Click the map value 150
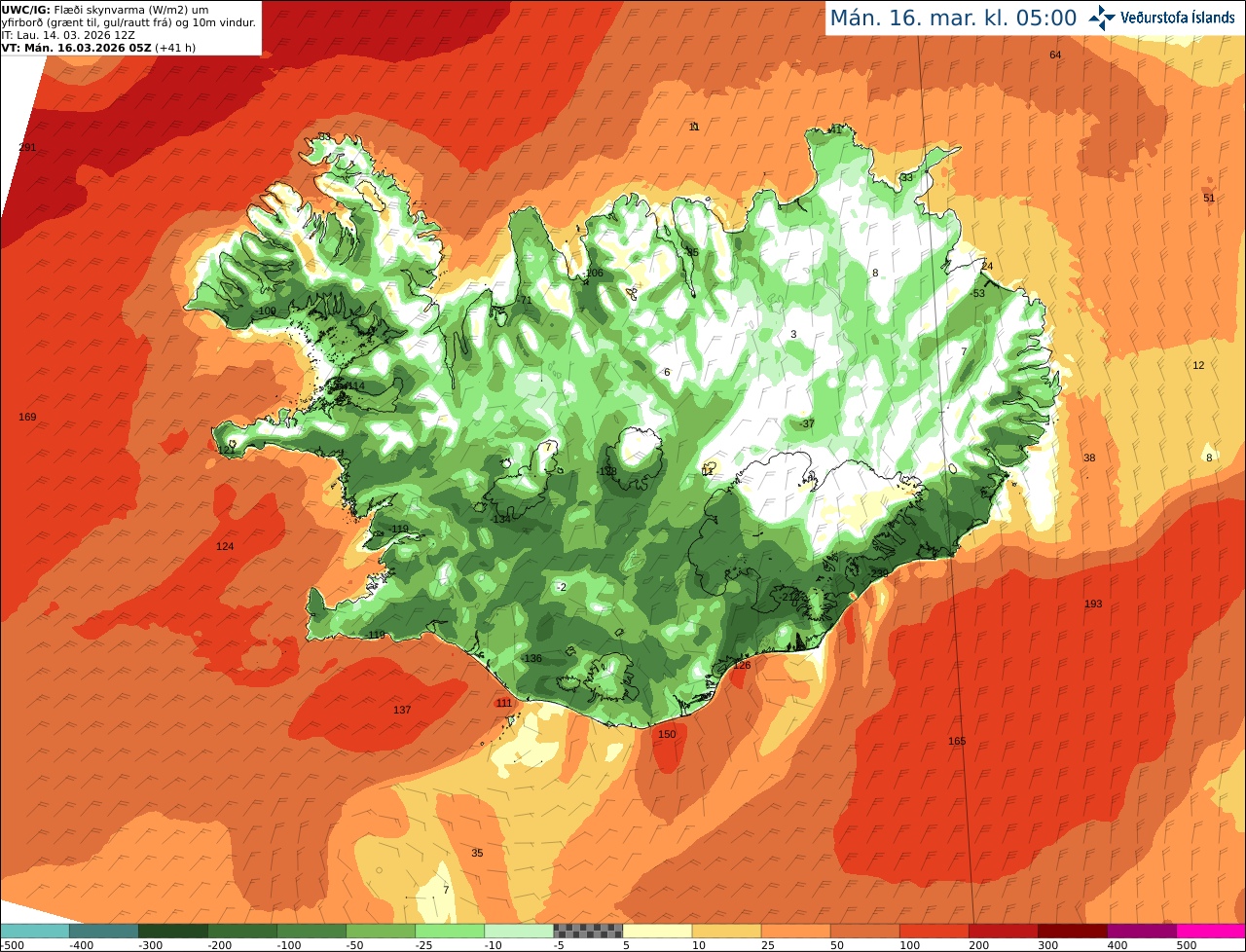The image size is (1246, 952). pyautogui.click(x=667, y=734)
